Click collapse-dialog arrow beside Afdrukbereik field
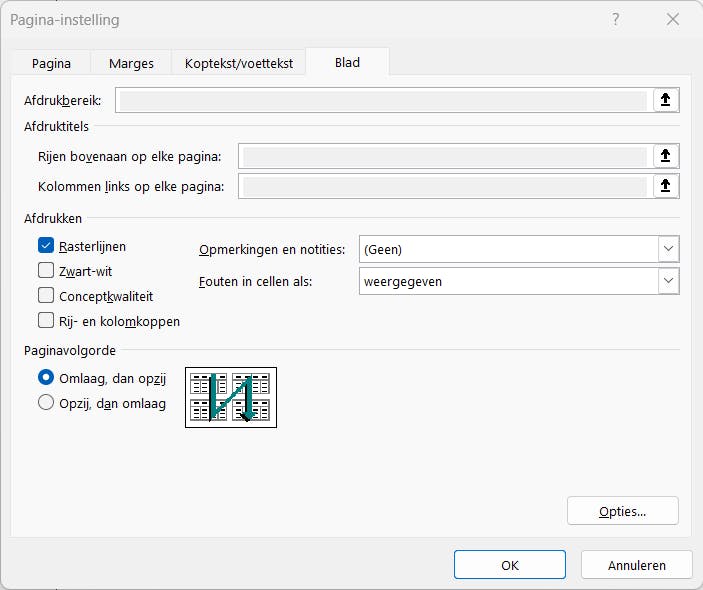The width and height of the screenshot is (703, 590). click(x=666, y=100)
